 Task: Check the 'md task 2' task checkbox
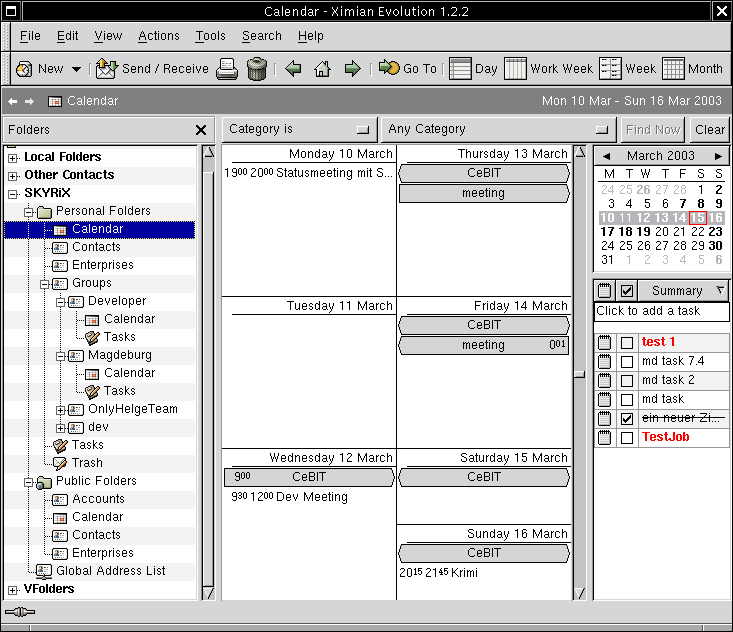627,381
